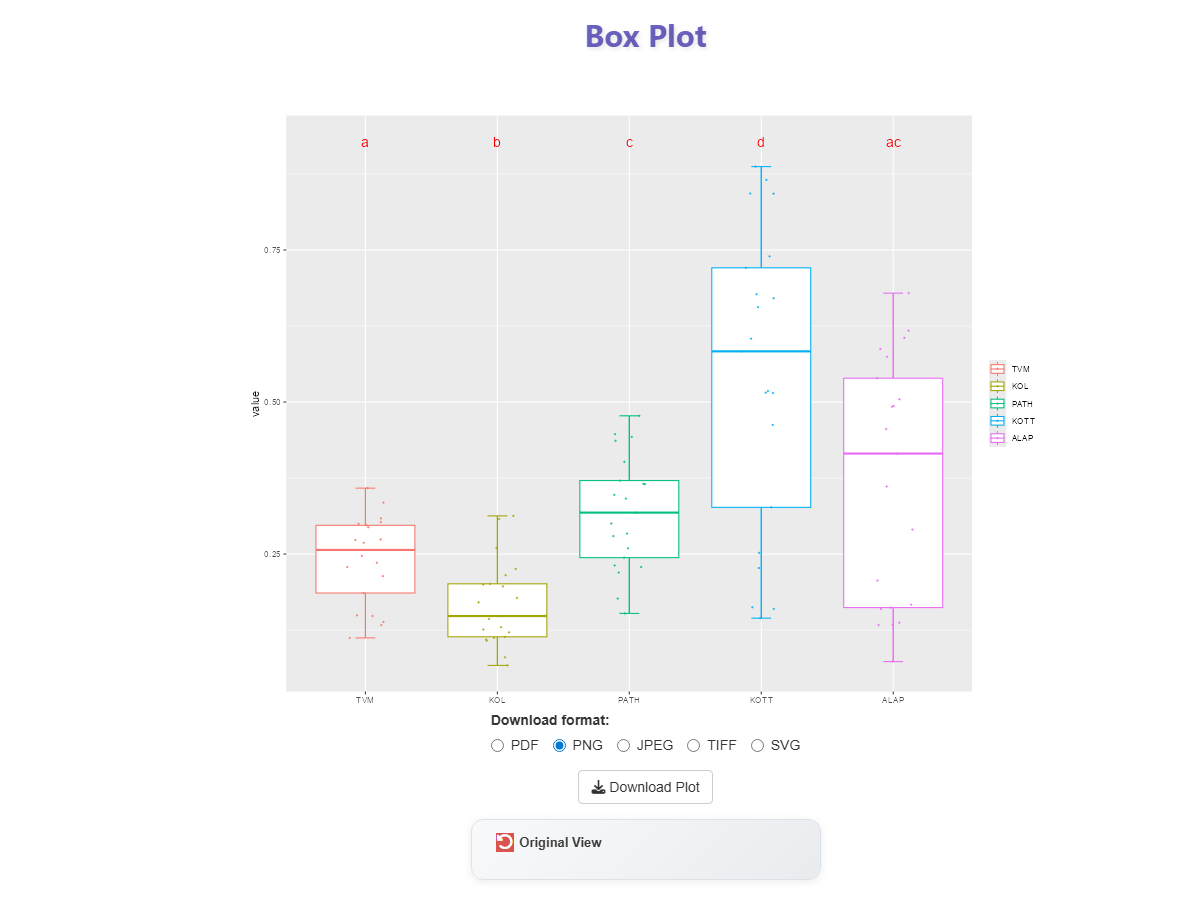This screenshot has width=1197, height=911.
Task: Click the download arrow icon
Action: click(x=598, y=787)
